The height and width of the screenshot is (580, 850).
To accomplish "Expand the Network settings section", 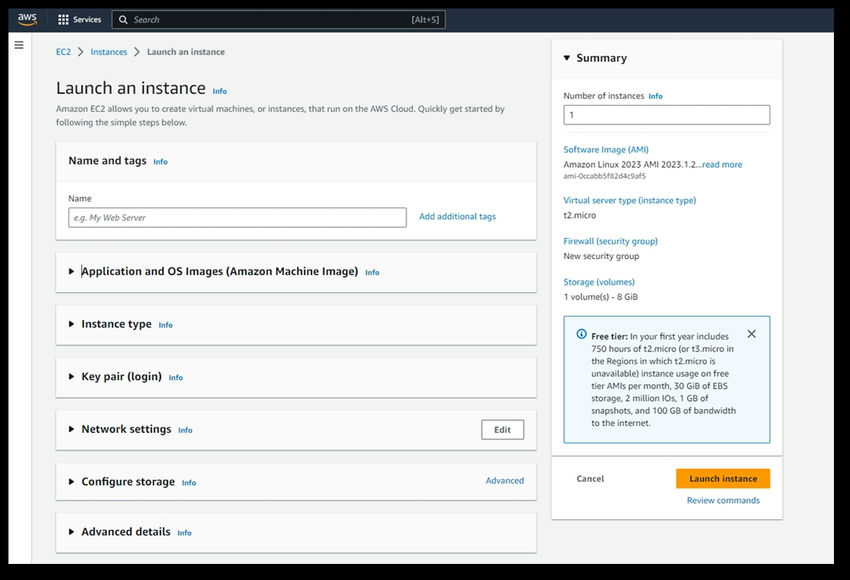I will coord(71,429).
